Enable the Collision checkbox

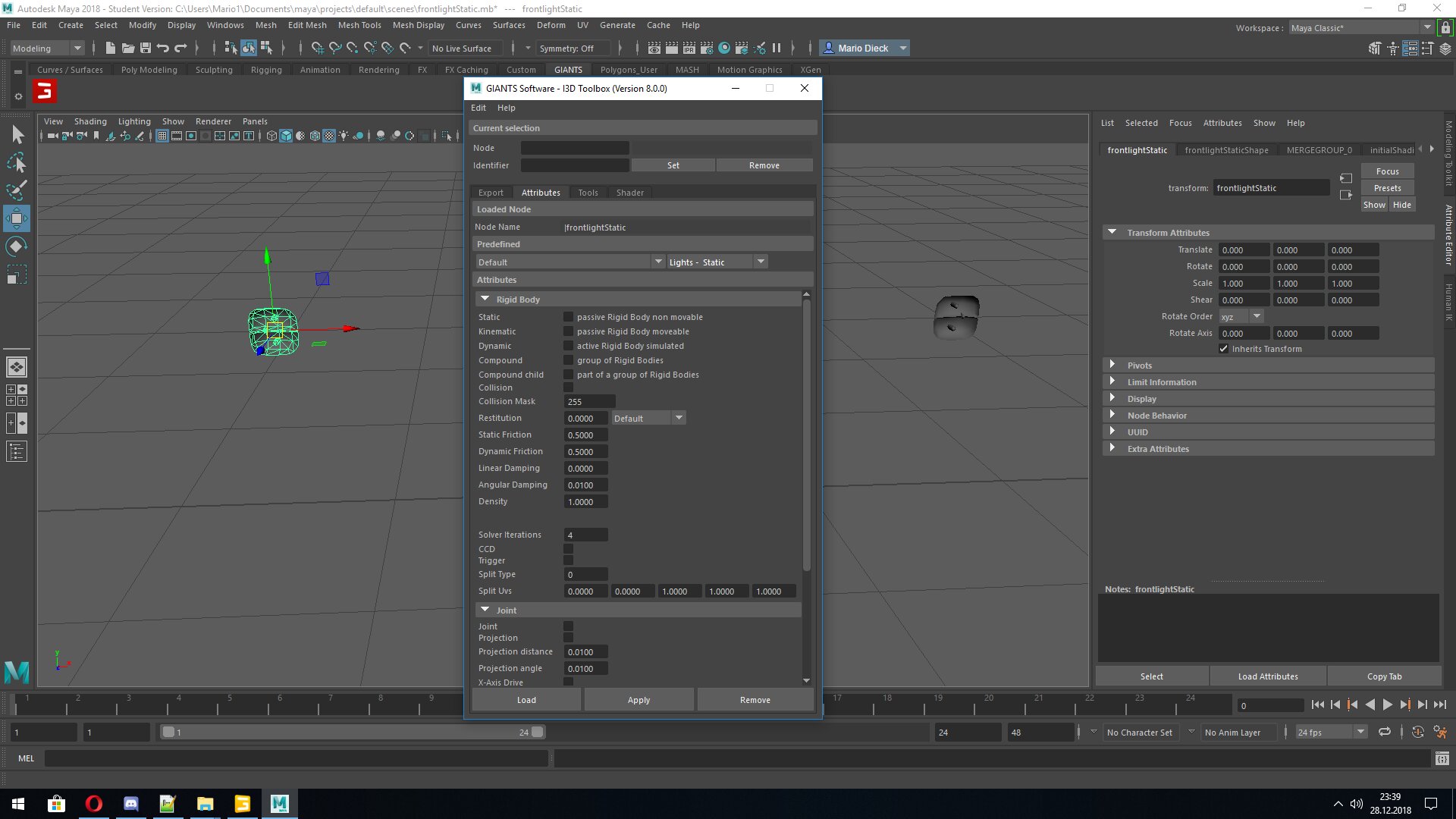[x=568, y=388]
